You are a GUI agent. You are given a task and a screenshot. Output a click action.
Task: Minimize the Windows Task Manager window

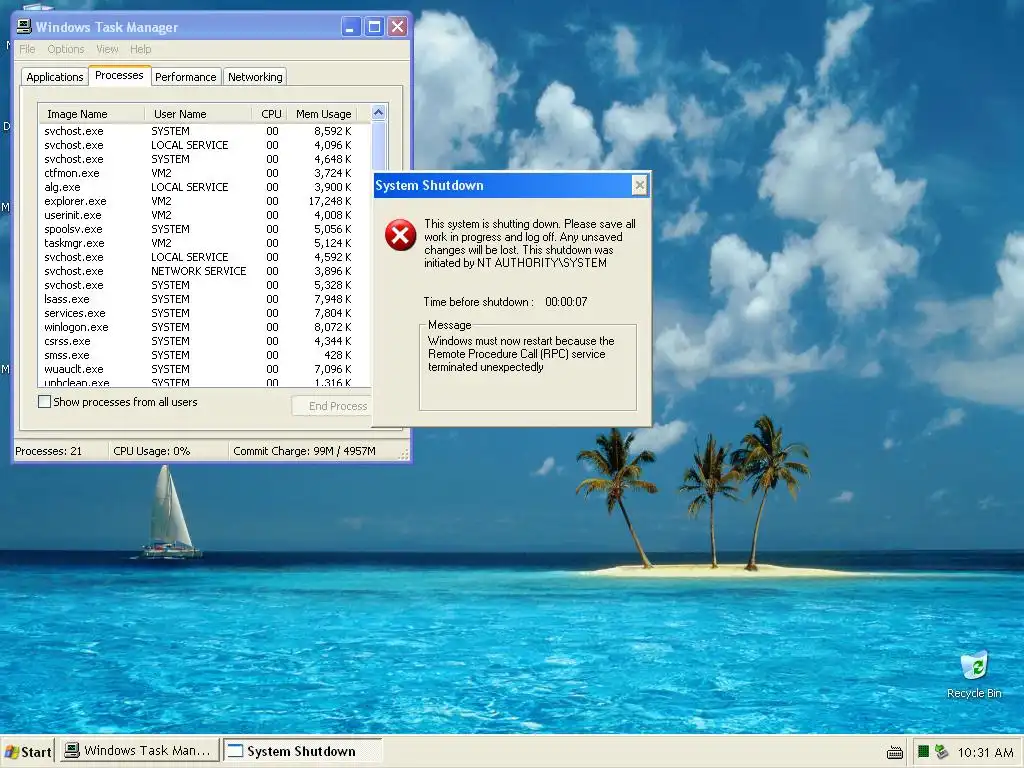click(351, 27)
